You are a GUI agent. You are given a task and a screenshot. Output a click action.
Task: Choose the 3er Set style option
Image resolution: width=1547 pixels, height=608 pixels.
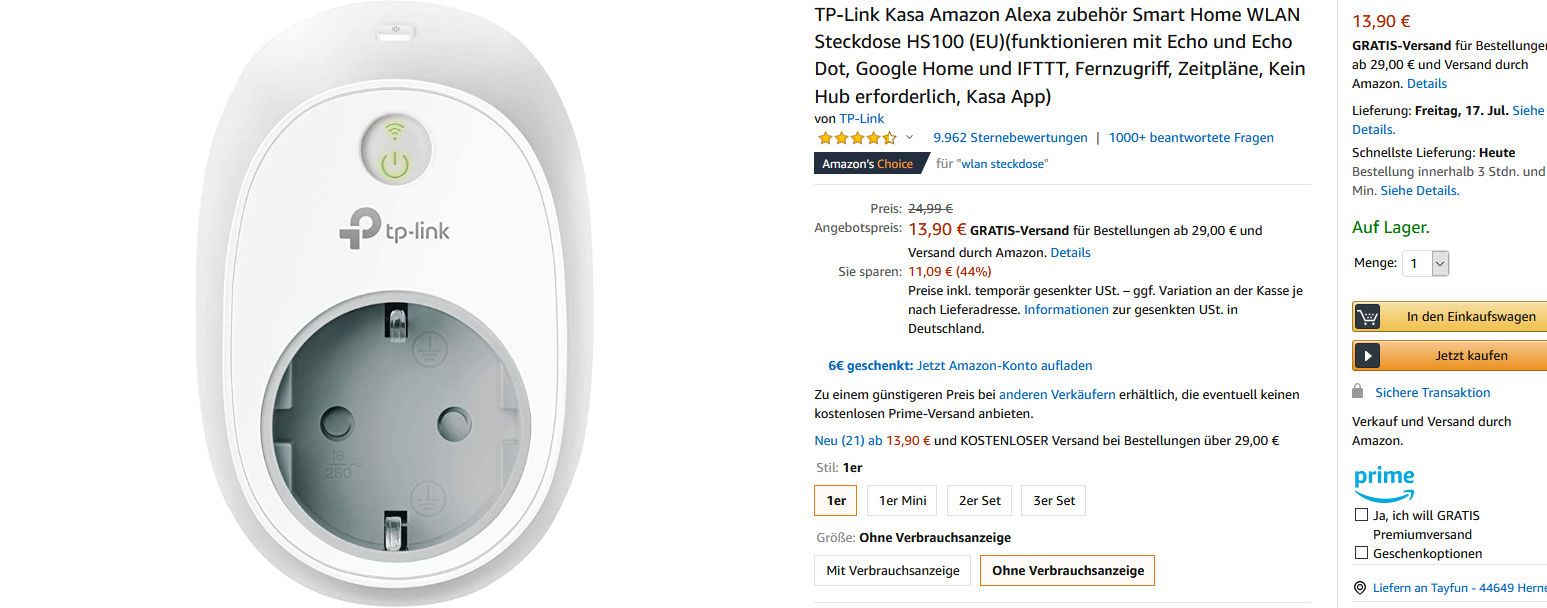1054,500
